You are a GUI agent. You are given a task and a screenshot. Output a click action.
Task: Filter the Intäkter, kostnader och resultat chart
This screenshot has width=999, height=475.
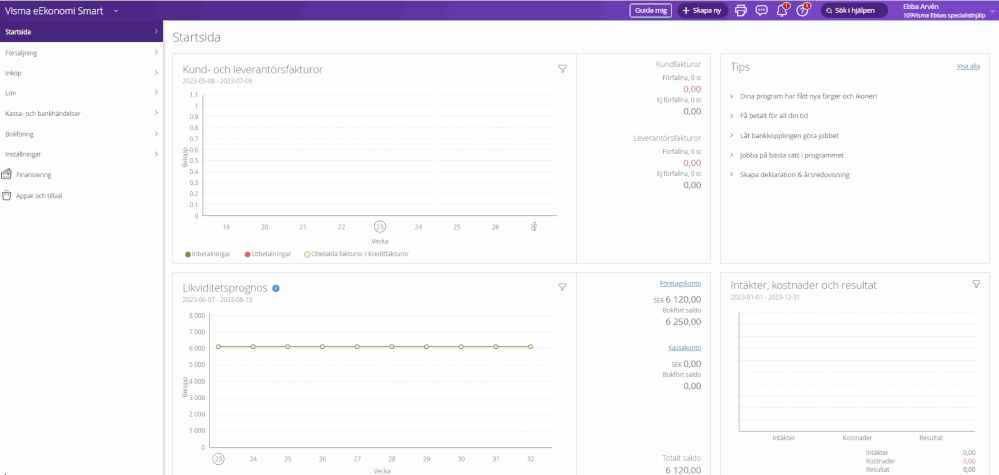click(x=976, y=285)
